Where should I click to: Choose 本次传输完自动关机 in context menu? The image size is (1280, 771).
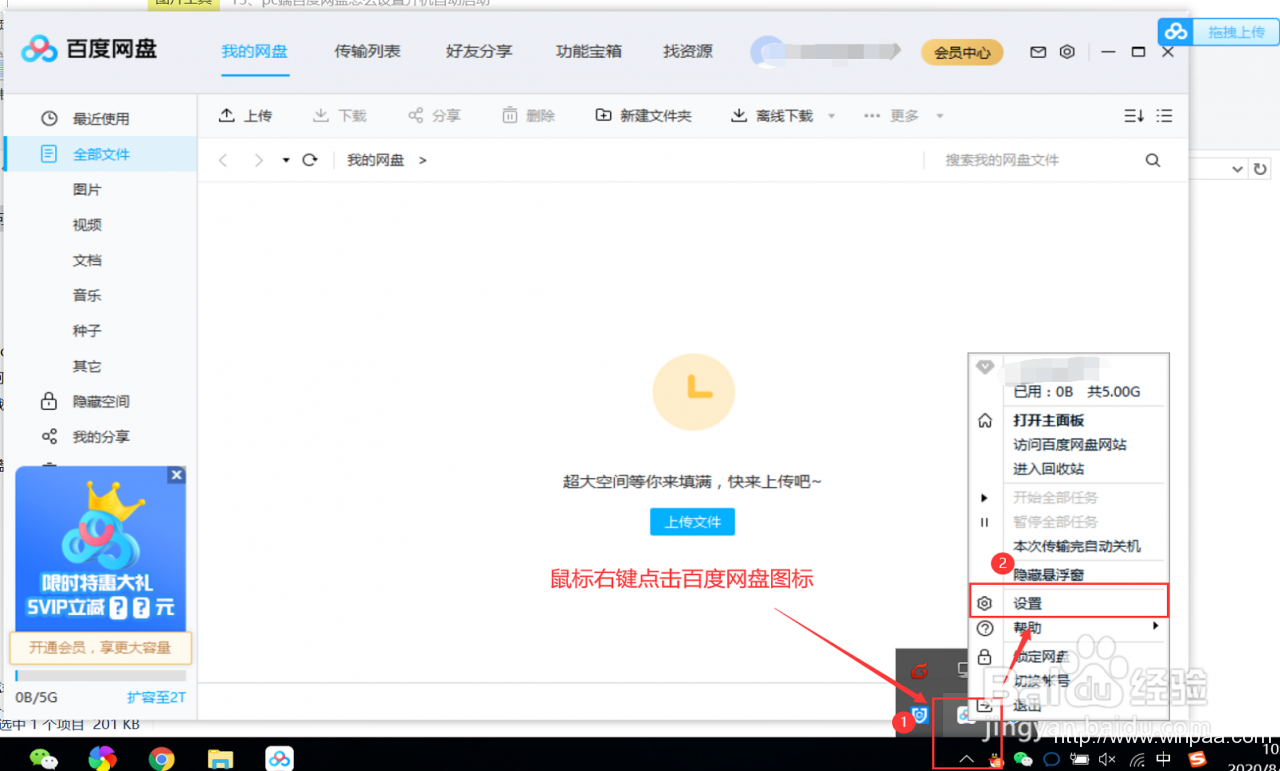click(x=1076, y=547)
